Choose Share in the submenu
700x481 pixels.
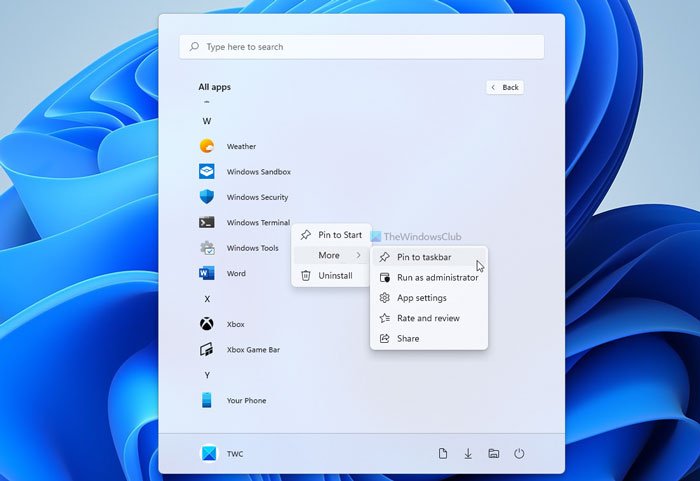pyautogui.click(x=429, y=338)
